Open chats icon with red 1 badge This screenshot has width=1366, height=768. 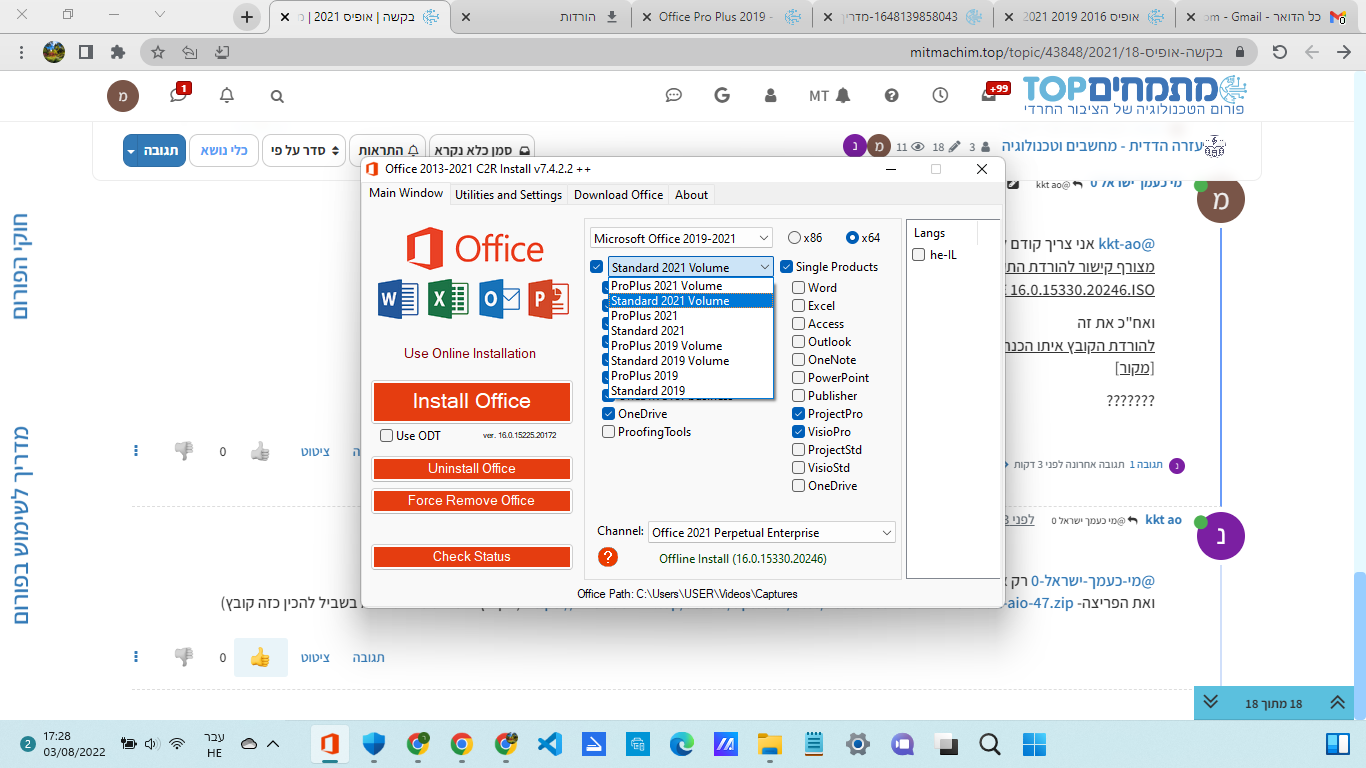click(x=179, y=94)
